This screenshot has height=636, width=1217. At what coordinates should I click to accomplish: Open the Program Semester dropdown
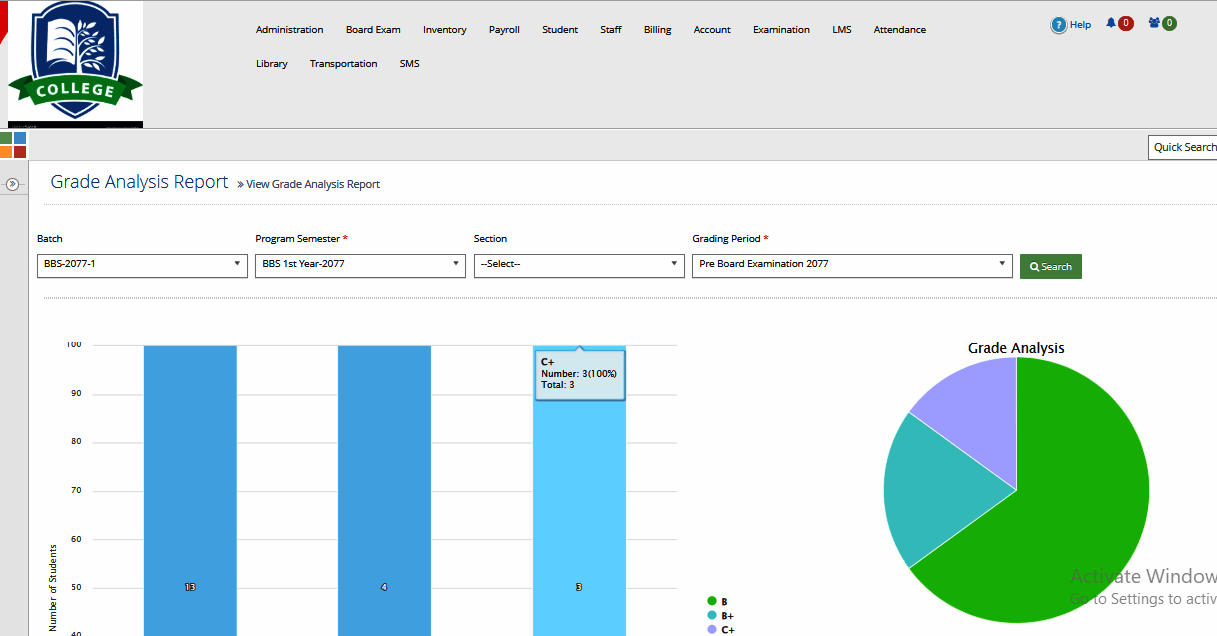coord(360,265)
